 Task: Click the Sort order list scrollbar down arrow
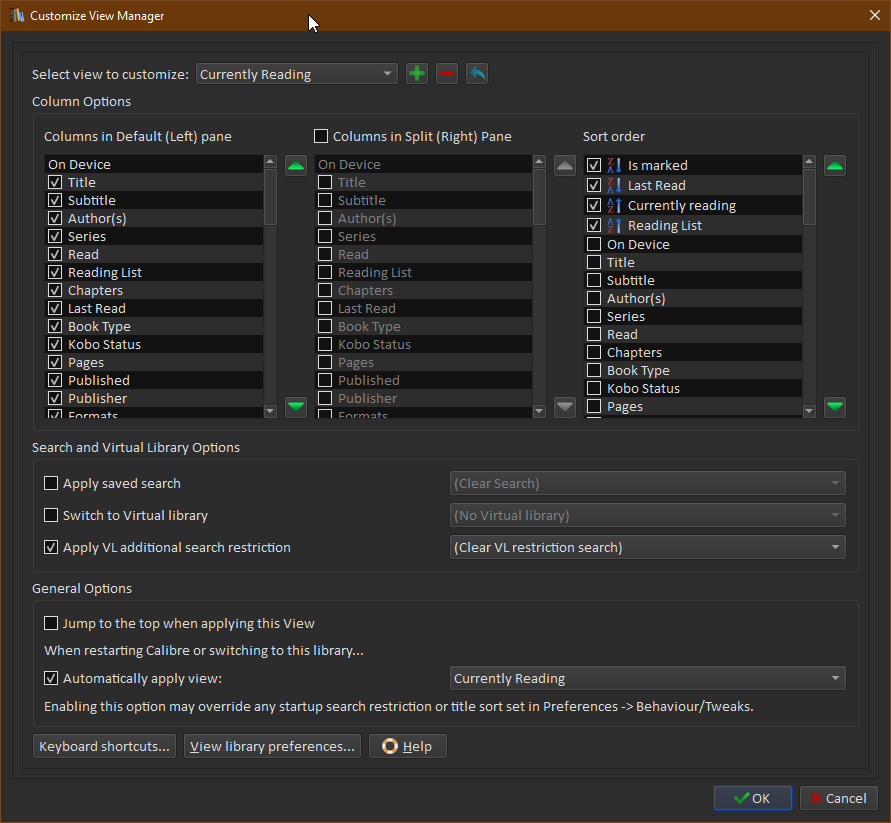[x=809, y=411]
